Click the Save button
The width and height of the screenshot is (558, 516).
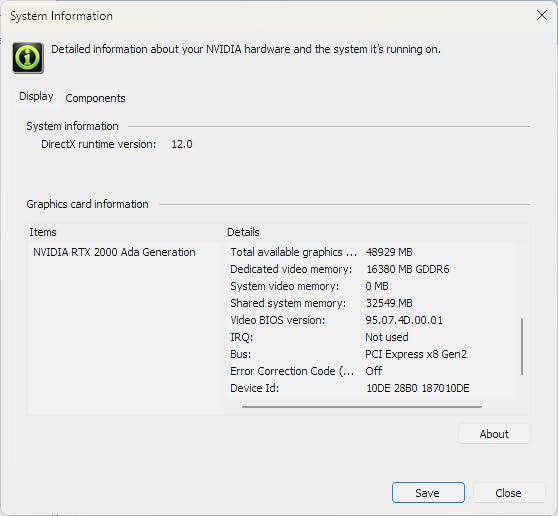point(428,493)
